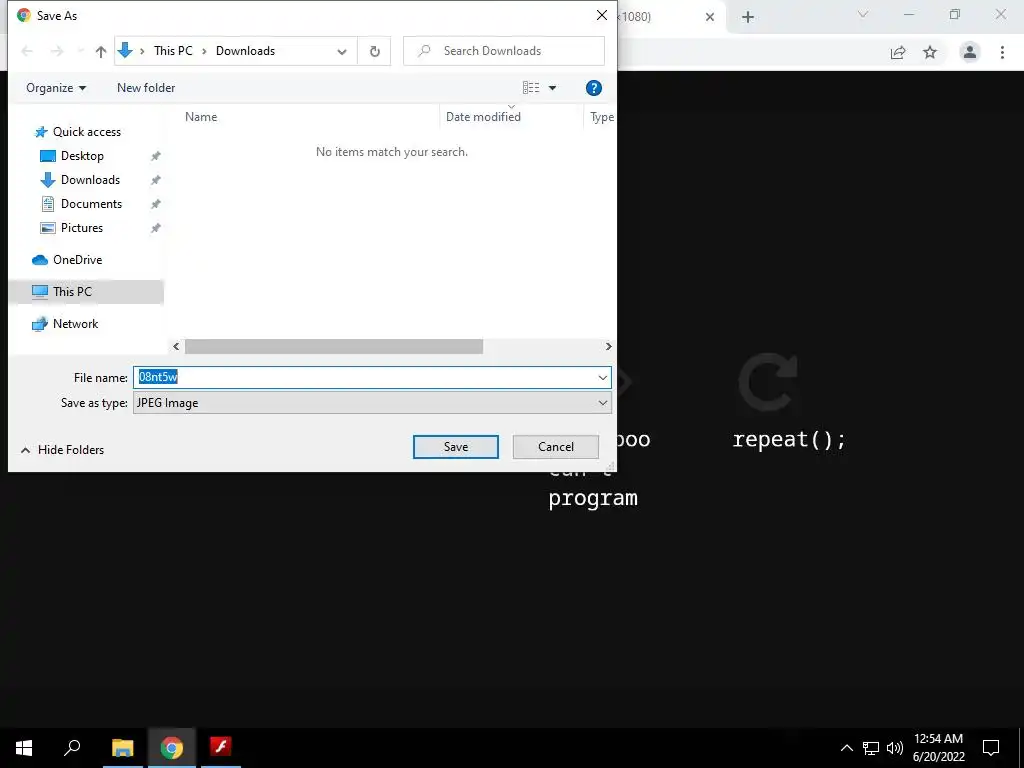Refresh the Downloads folder listing
The height and width of the screenshot is (768, 1024).
[x=374, y=51]
